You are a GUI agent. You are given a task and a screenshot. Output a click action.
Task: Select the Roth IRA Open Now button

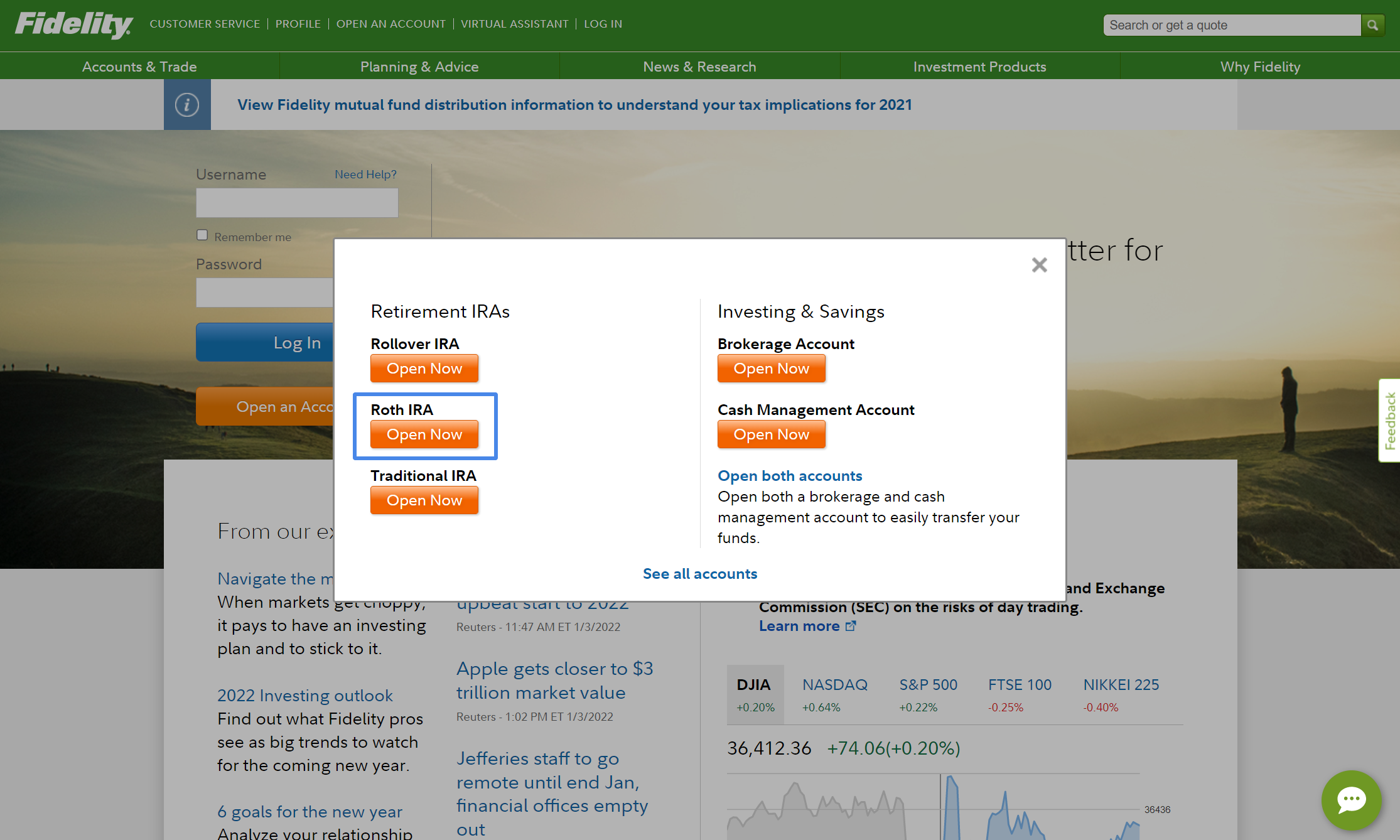coord(424,434)
